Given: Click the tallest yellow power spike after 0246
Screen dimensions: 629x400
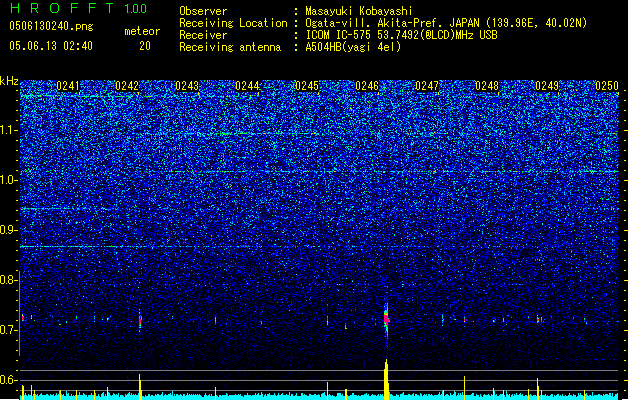Looking at the screenshot, I should click(x=386, y=379).
